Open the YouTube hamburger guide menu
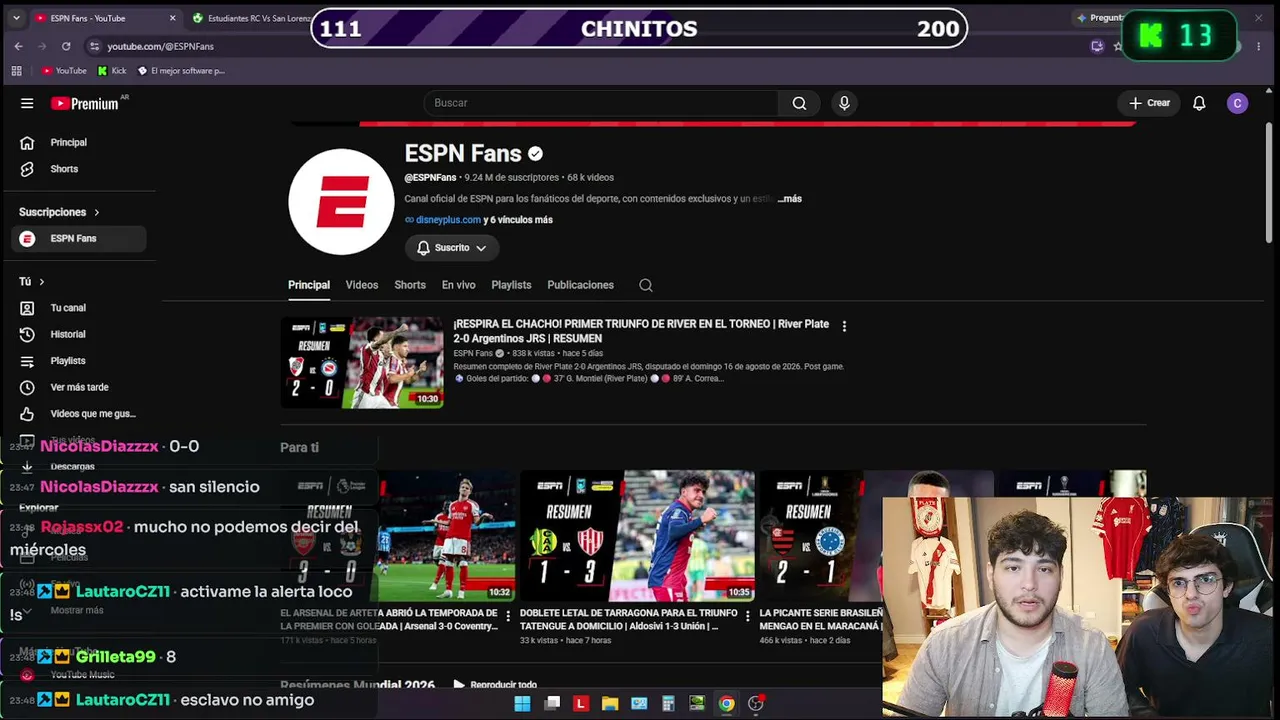The image size is (1280, 720). coord(27,103)
